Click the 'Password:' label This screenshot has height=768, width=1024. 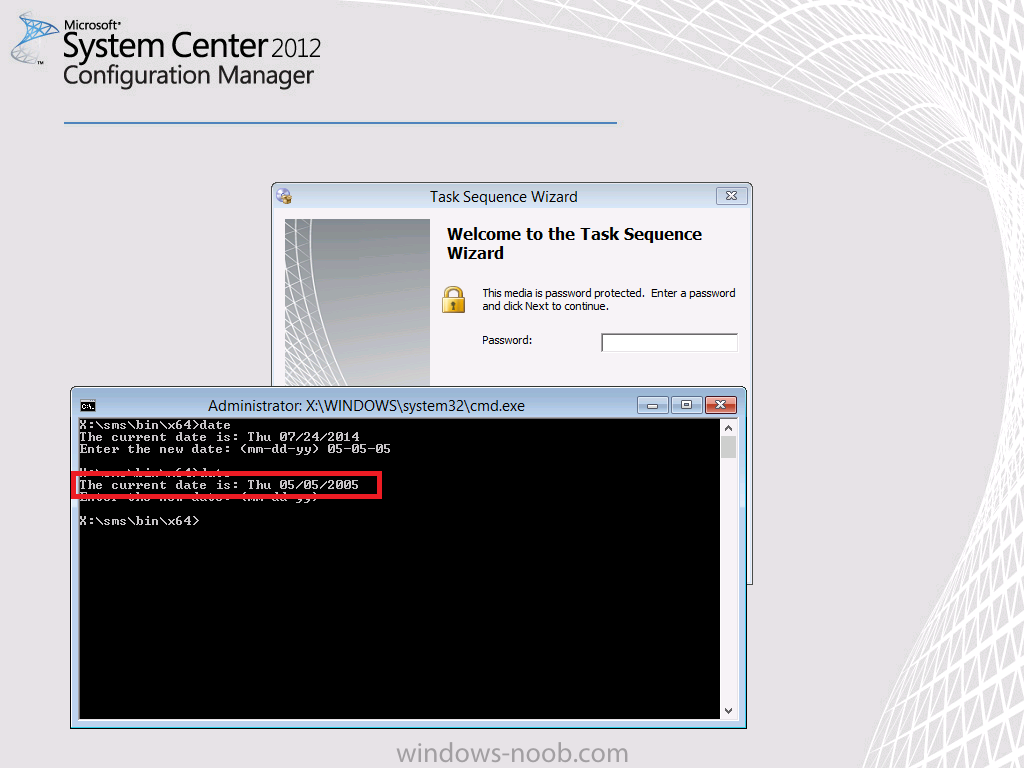tap(507, 340)
